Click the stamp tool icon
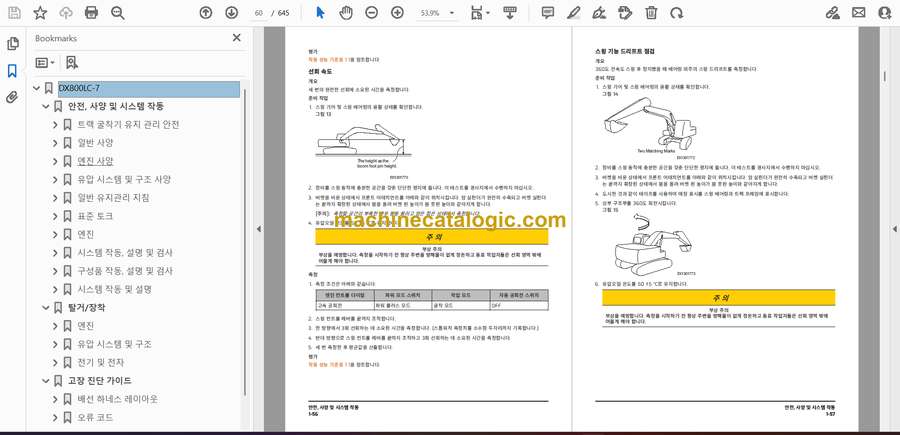The width and height of the screenshot is (900, 435). click(x=625, y=13)
